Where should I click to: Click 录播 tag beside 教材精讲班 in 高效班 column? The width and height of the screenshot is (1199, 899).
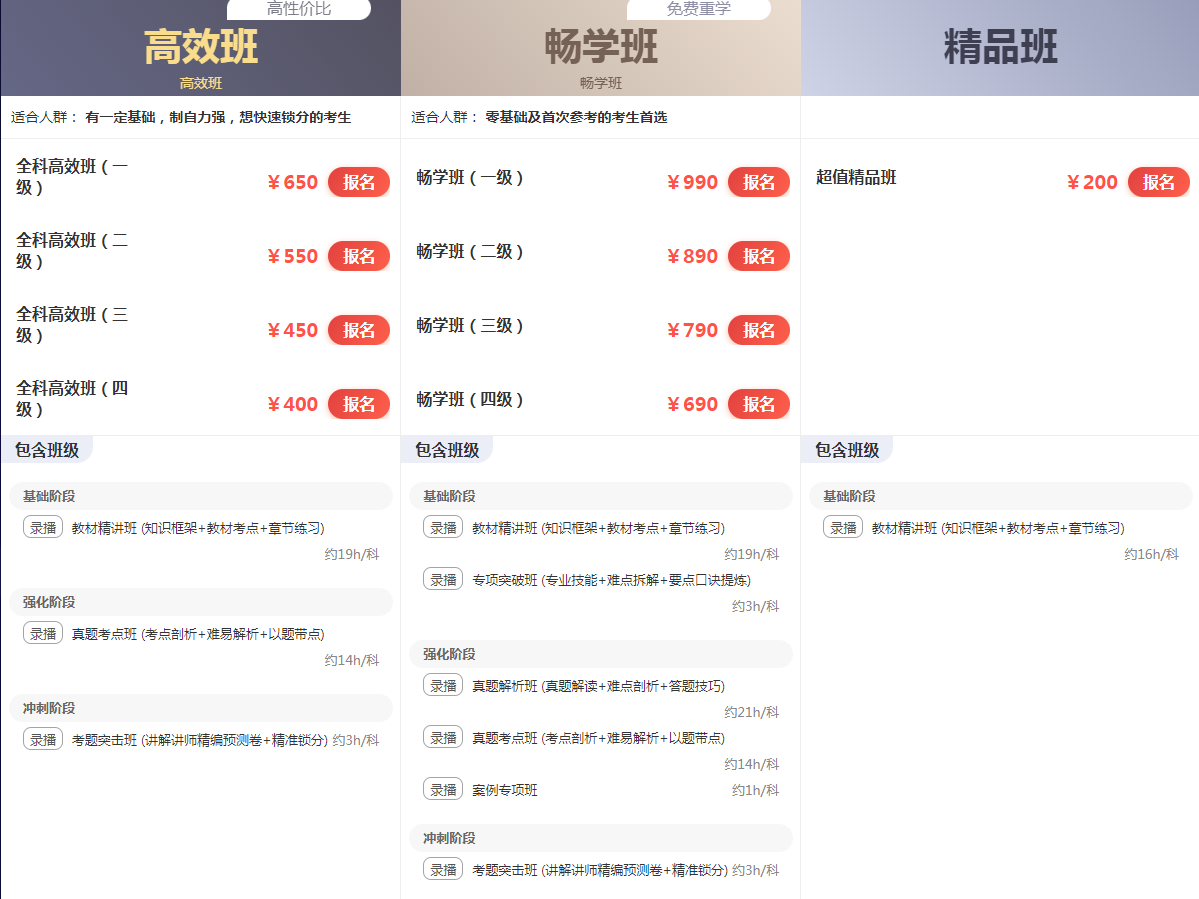click(x=44, y=528)
